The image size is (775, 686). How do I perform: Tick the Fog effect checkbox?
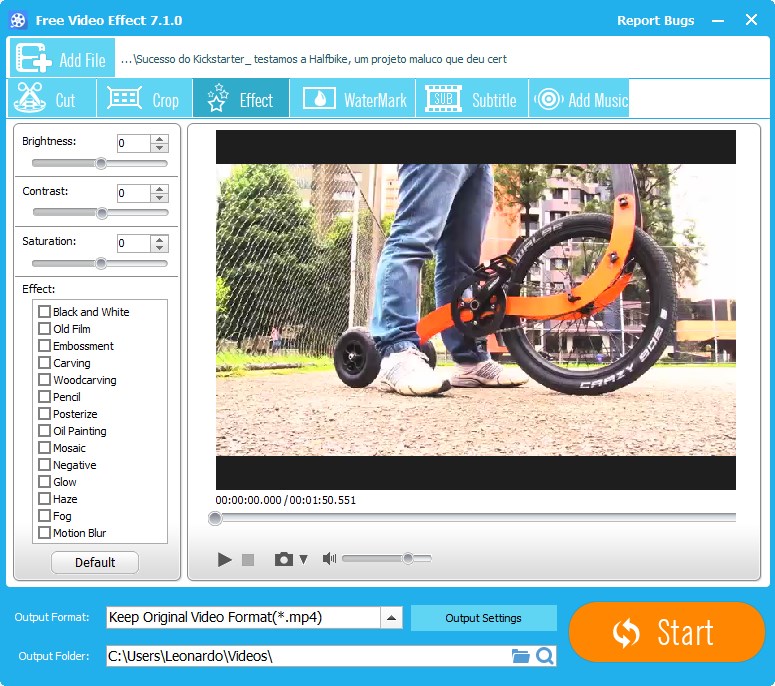(44, 516)
